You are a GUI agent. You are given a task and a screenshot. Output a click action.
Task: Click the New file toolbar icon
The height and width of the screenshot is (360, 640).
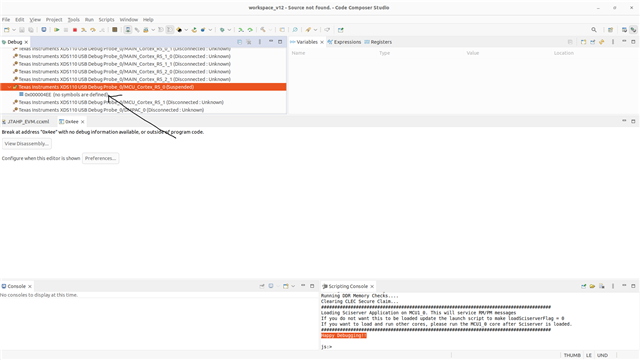(7, 30)
